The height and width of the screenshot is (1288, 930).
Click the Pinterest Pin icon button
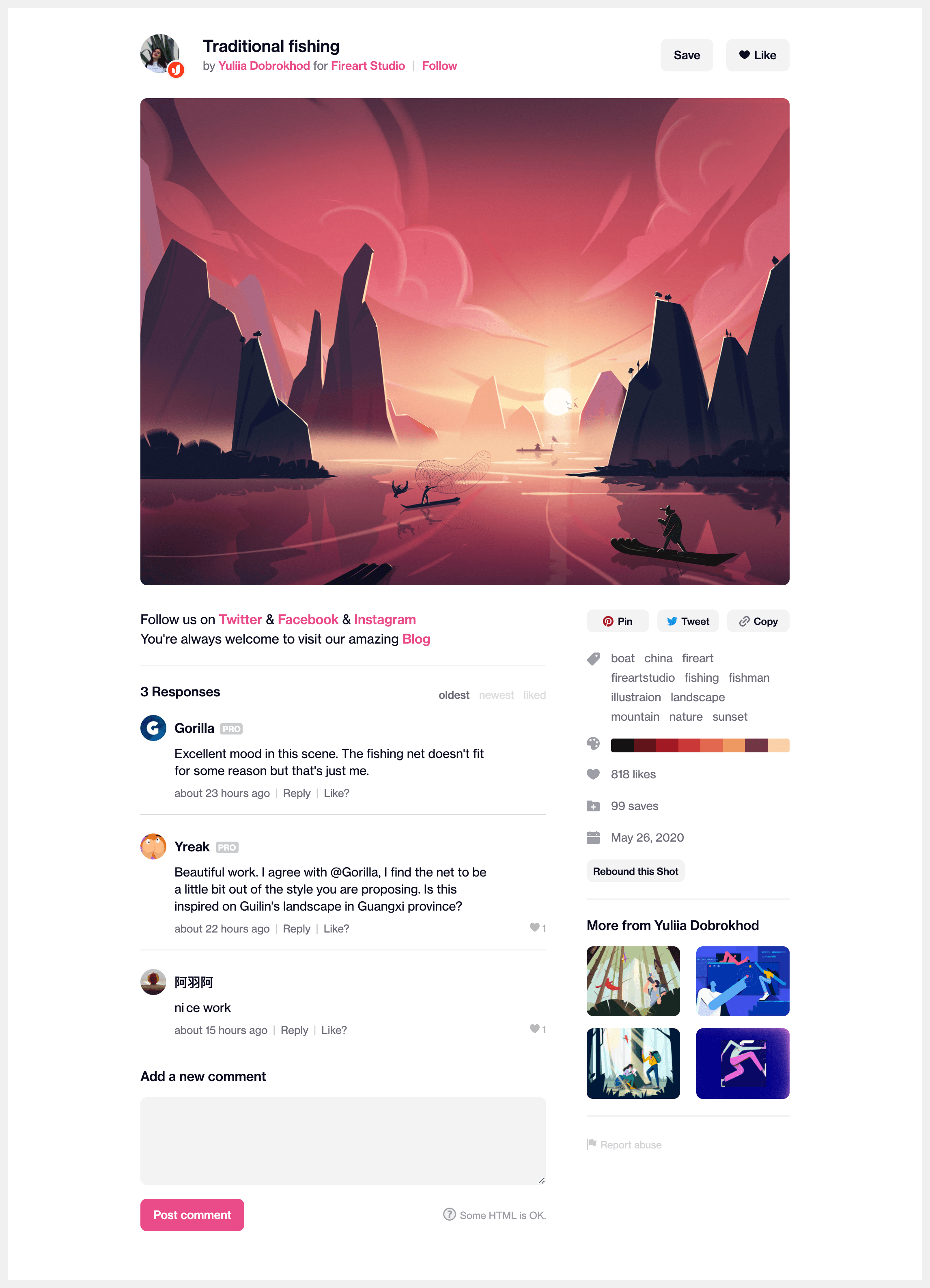pos(617,621)
